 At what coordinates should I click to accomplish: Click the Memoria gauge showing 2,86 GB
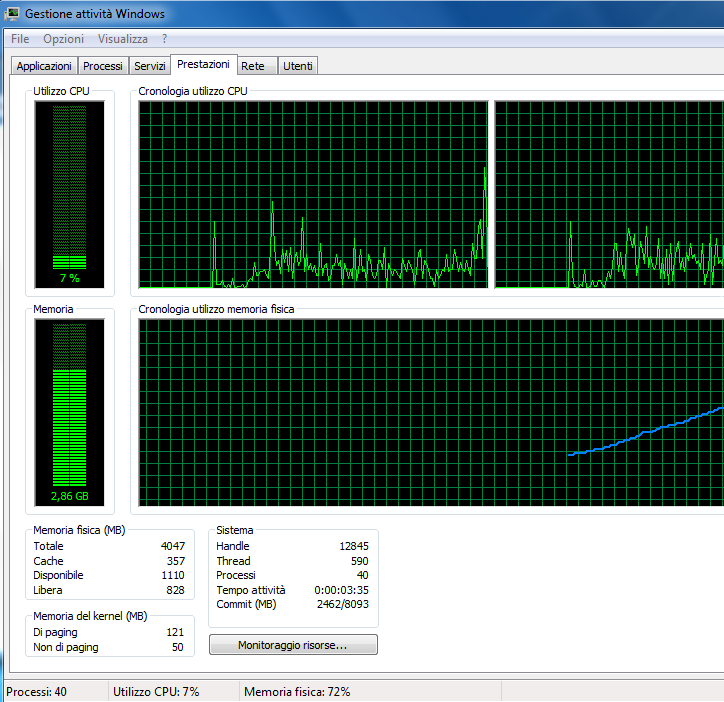tap(69, 412)
